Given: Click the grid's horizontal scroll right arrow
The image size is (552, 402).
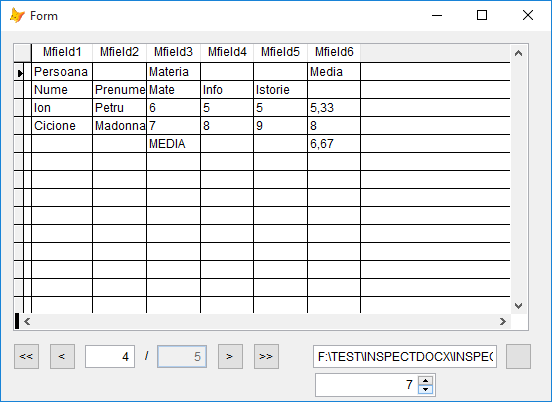Looking at the screenshot, I should pos(503,321).
